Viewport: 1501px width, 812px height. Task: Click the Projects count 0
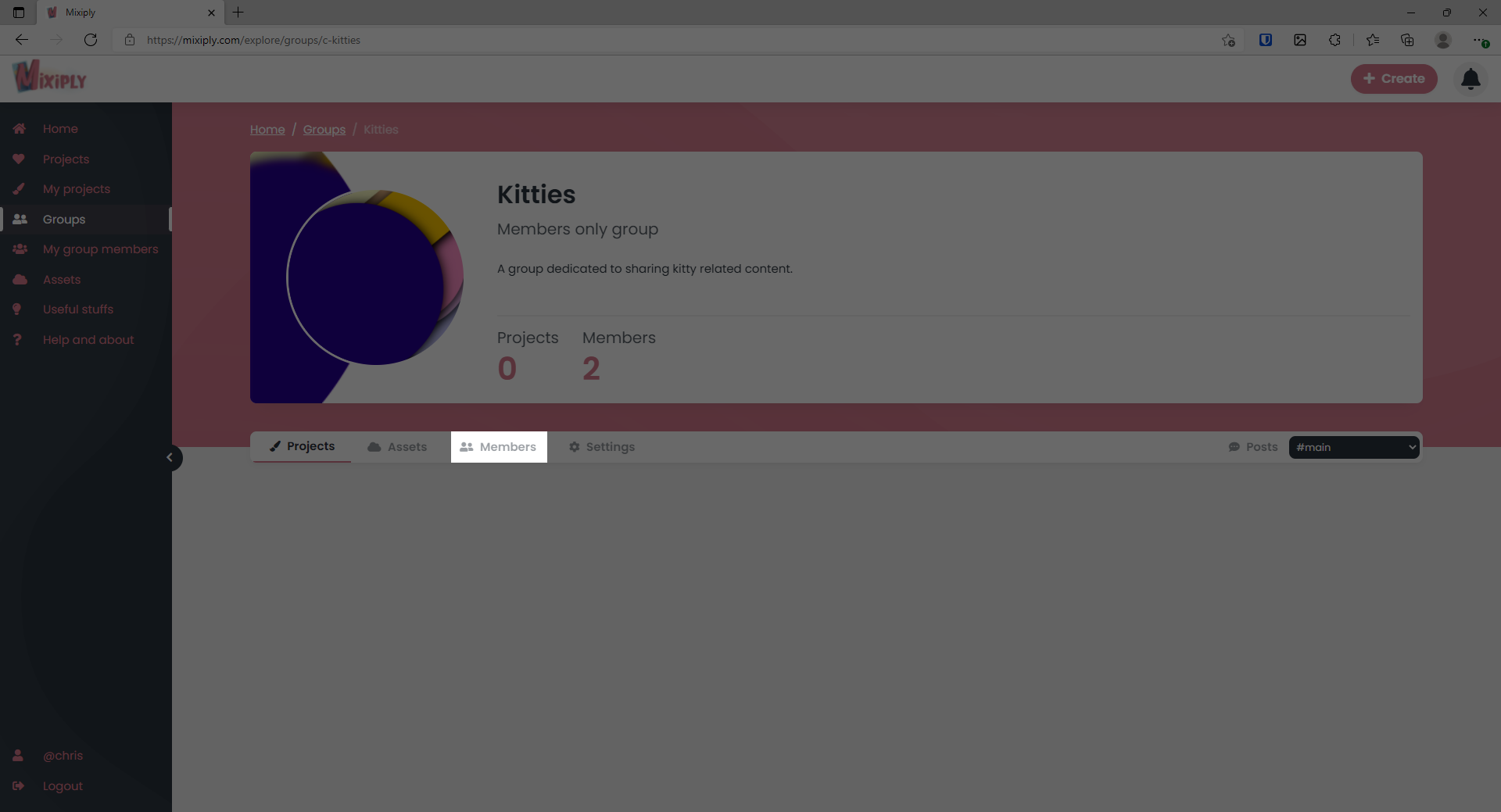tap(507, 369)
